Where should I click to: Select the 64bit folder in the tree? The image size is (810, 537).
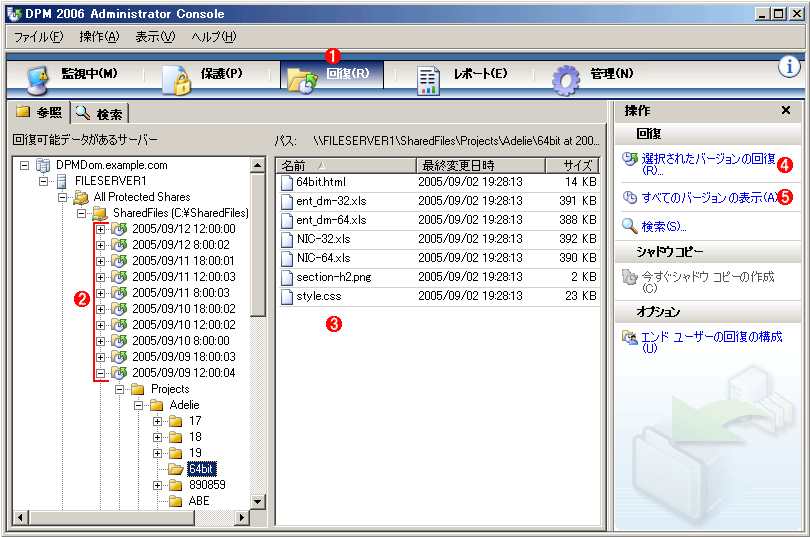pos(201,469)
